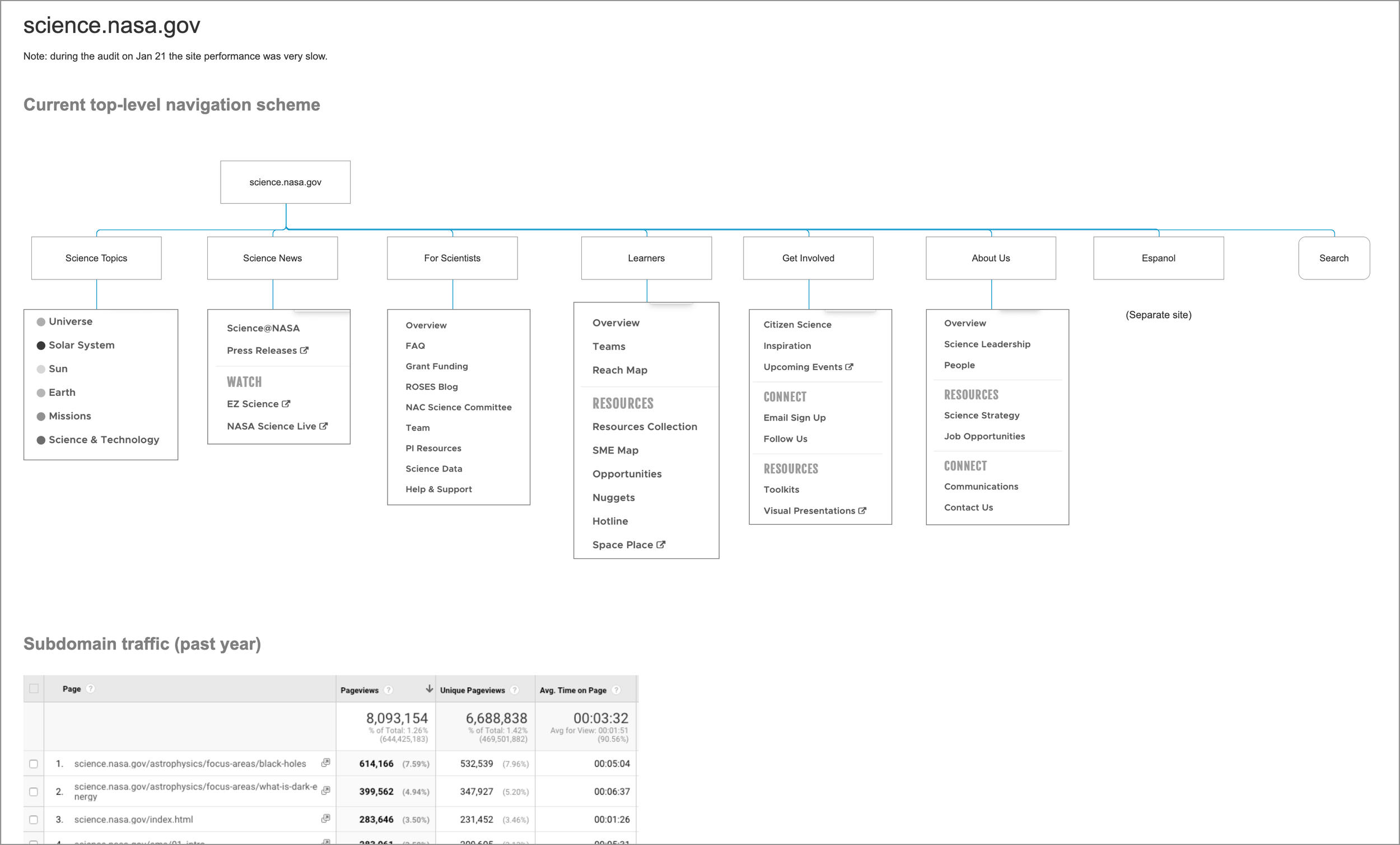
Task: Click the open-in-new-window icon for black-holes page
Action: (x=325, y=763)
